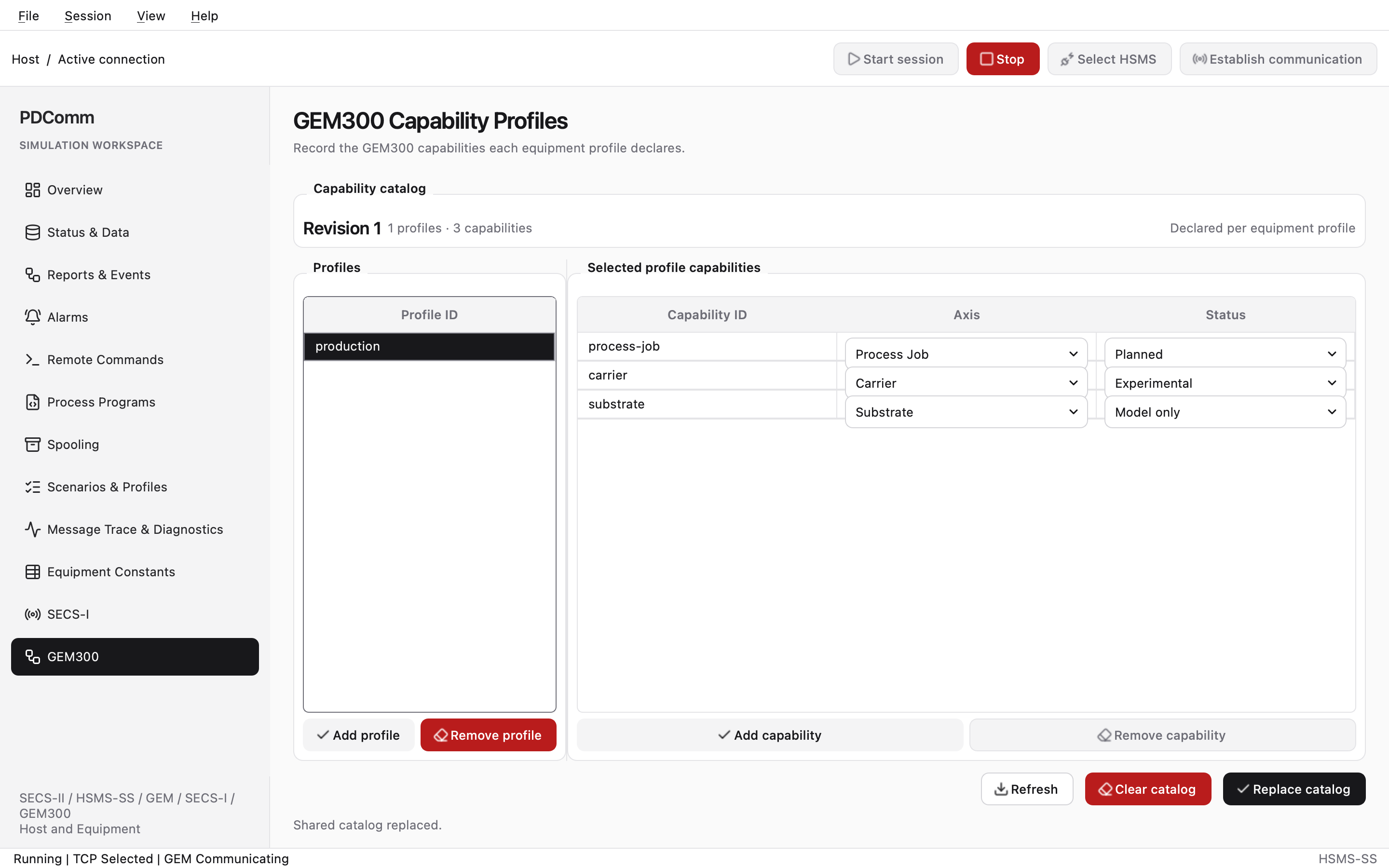The image size is (1389, 868).
Task: Click the Equipment Constants table icon
Action: 33,572
